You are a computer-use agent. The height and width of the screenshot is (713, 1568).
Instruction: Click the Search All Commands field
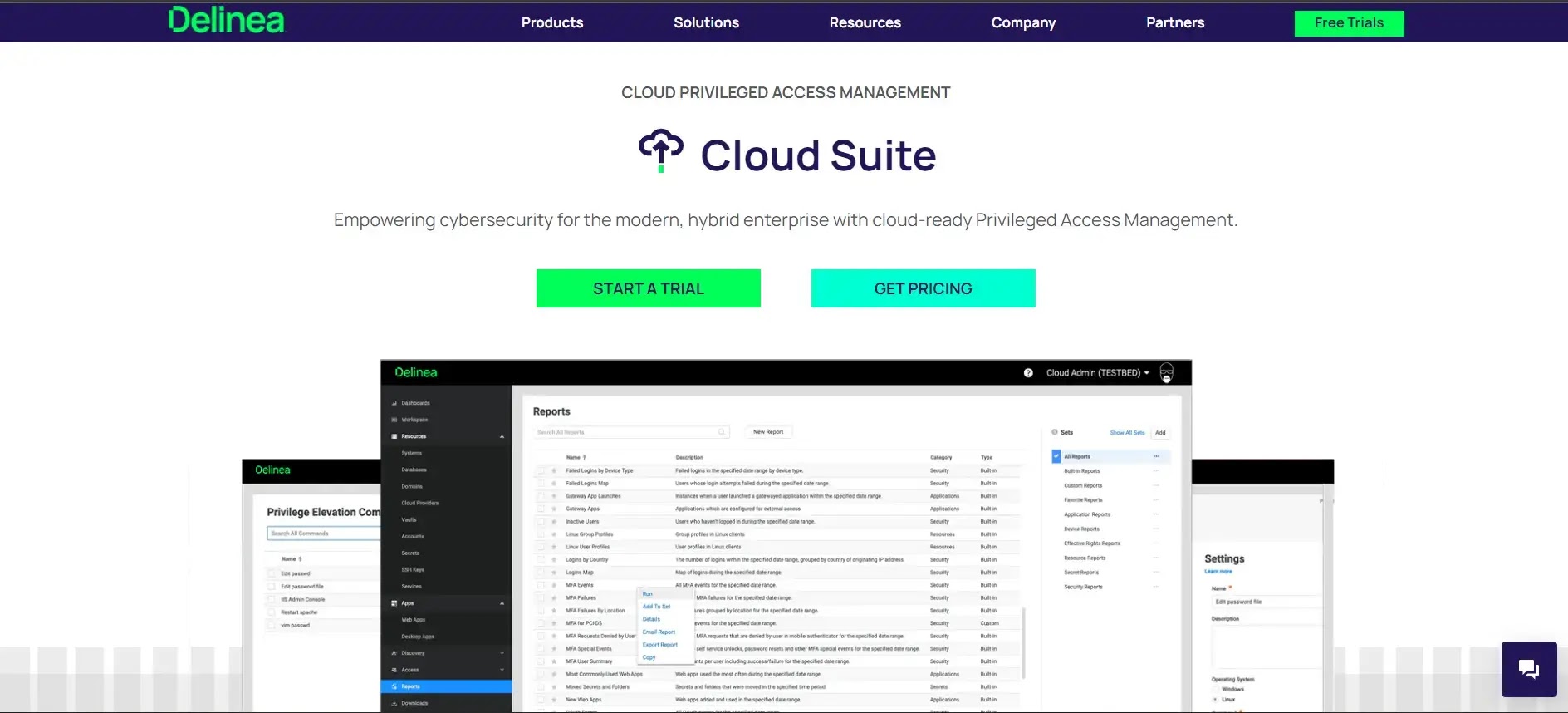coord(324,534)
